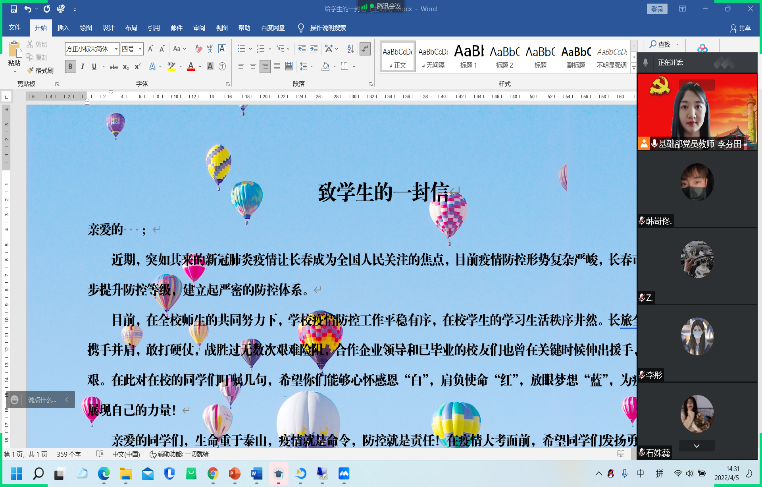Screen dimensions: 762x487
Task: Click the bullets list icon
Action: coord(242,49)
